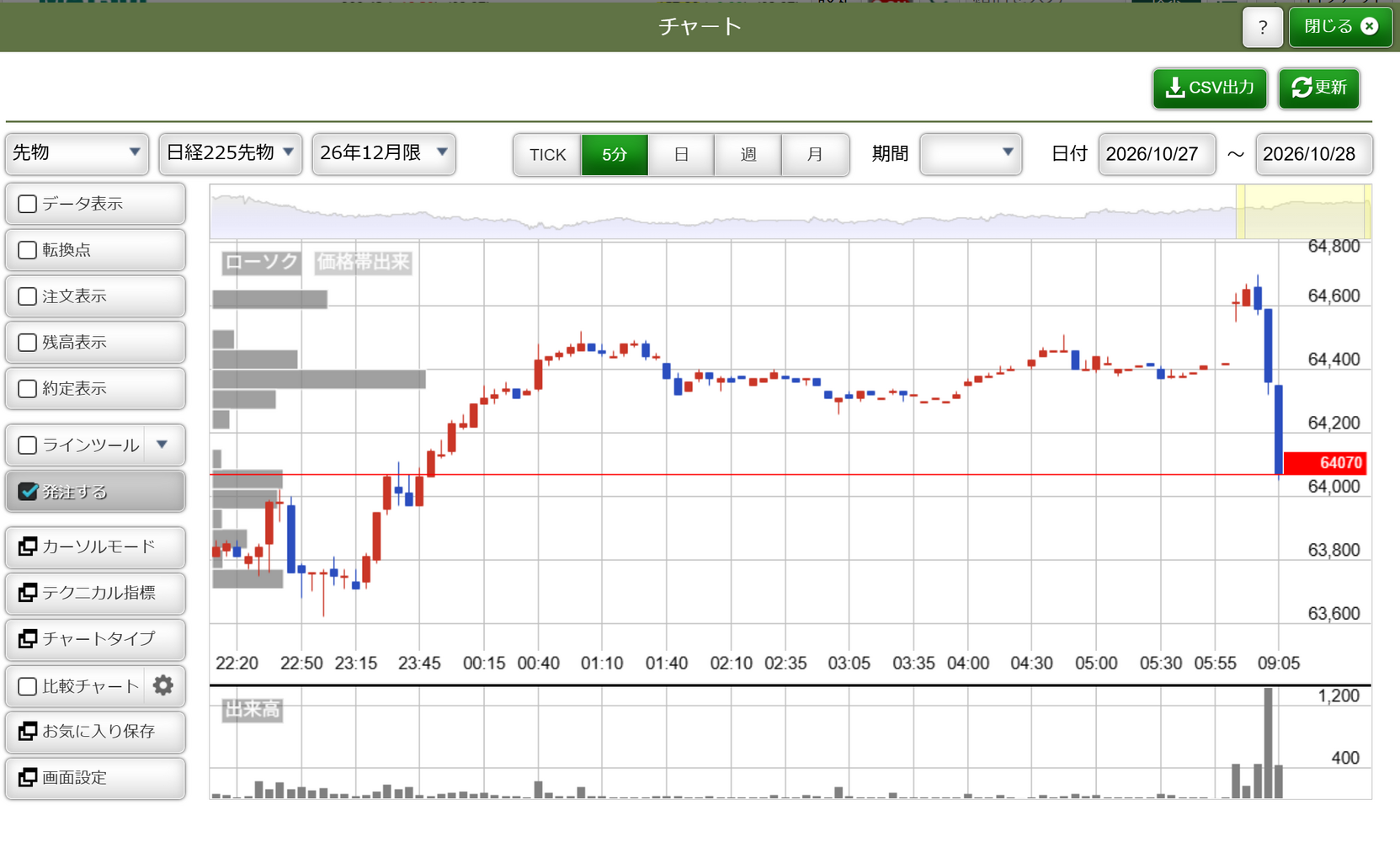The width and height of the screenshot is (1400, 842).
Task: Enable the 比較チャート checkbox
Action: point(28,686)
